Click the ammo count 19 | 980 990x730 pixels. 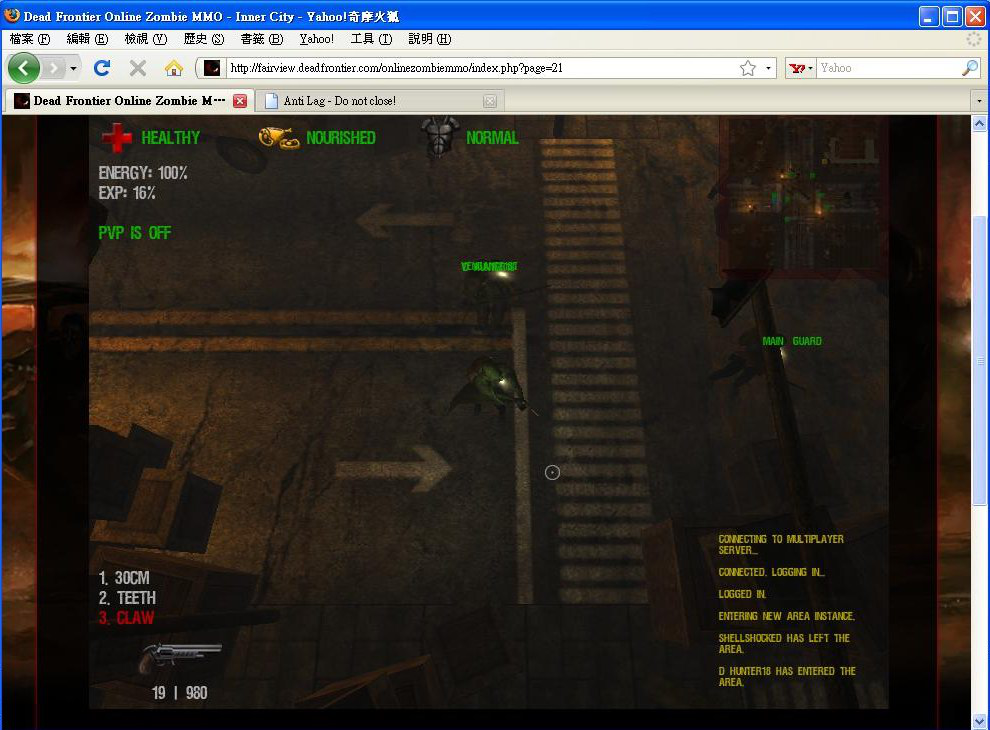point(179,693)
